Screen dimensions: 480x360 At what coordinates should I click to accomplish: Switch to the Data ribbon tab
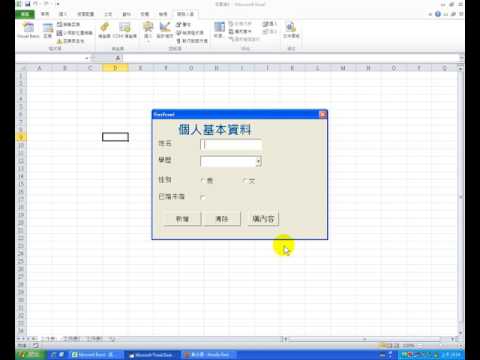pyautogui.click(x=126, y=14)
